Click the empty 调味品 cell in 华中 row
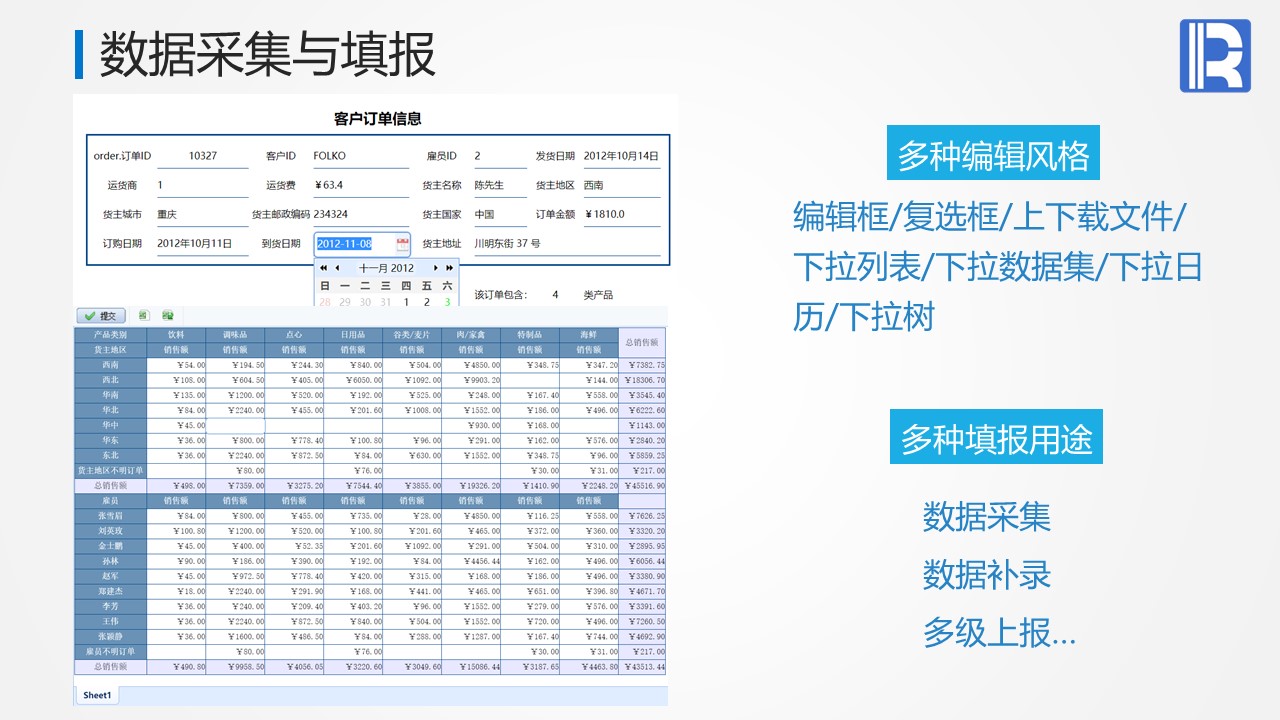The image size is (1280, 720). tap(235, 425)
